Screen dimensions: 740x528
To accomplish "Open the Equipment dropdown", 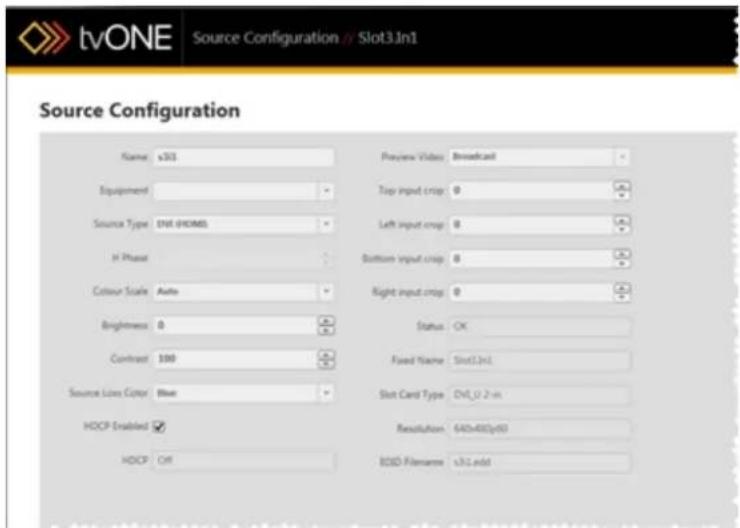I will (326, 191).
